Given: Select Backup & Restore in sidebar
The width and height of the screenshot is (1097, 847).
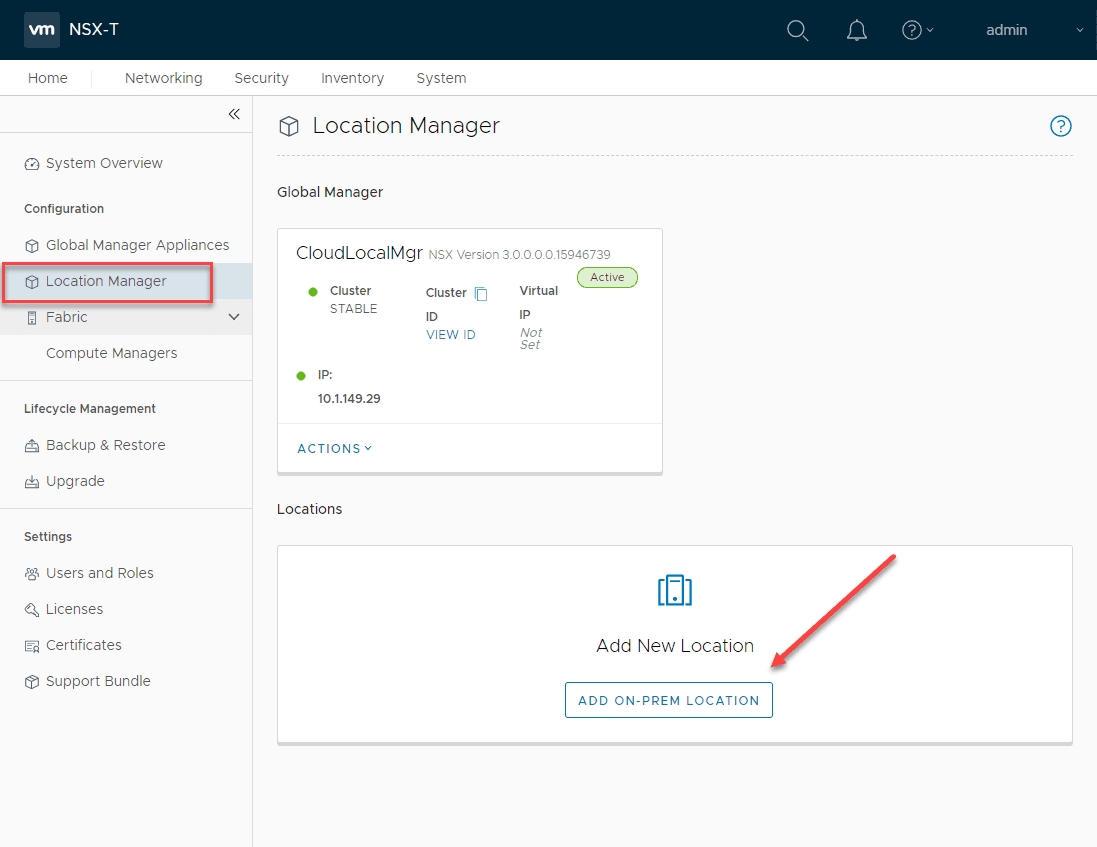Looking at the screenshot, I should [105, 445].
